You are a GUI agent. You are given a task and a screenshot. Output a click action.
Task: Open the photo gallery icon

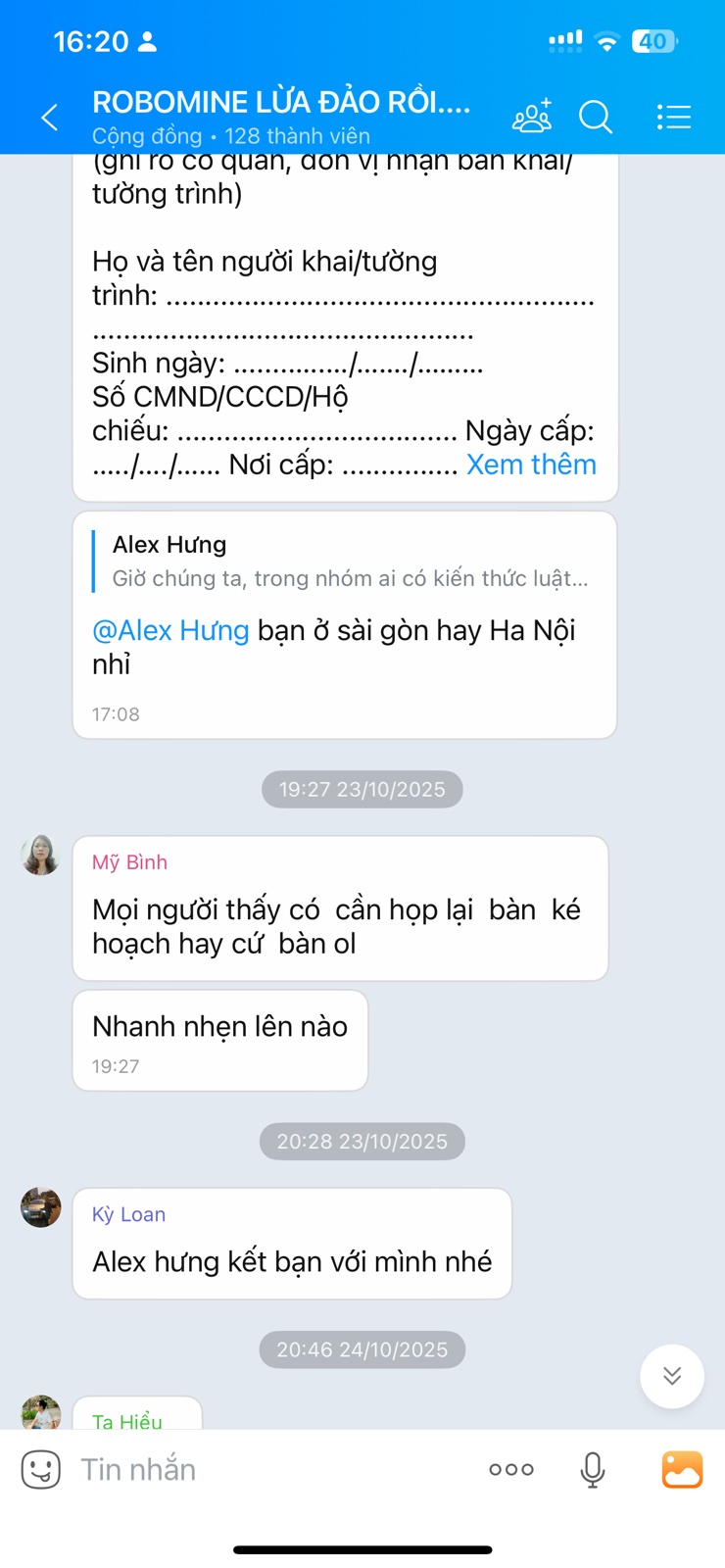[x=682, y=1469]
